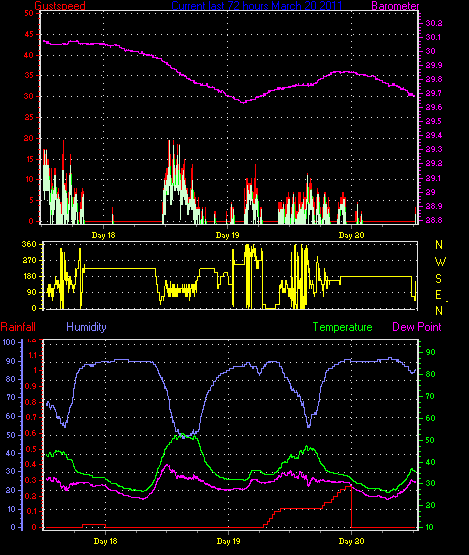Click the 360 degree wind axis label
The width and height of the screenshot is (469, 555).
(29, 244)
